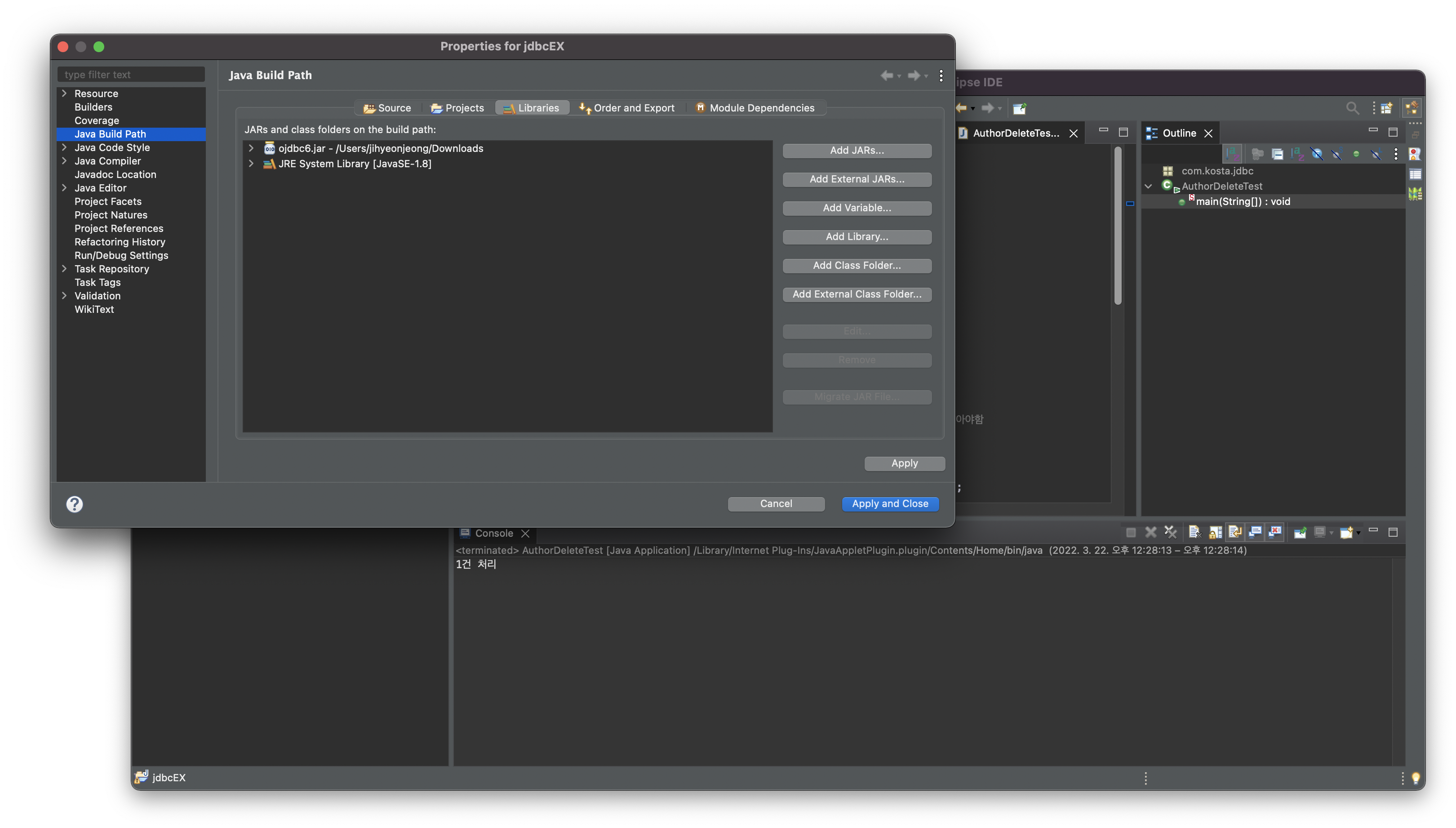Toggle the console Scroll Lock icon
The width and height of the screenshot is (1456, 828).
[x=1215, y=532]
